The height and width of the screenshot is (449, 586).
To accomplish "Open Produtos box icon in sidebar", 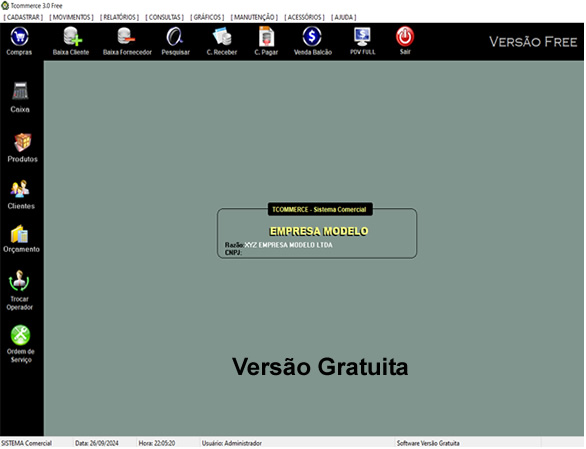I will [22, 142].
